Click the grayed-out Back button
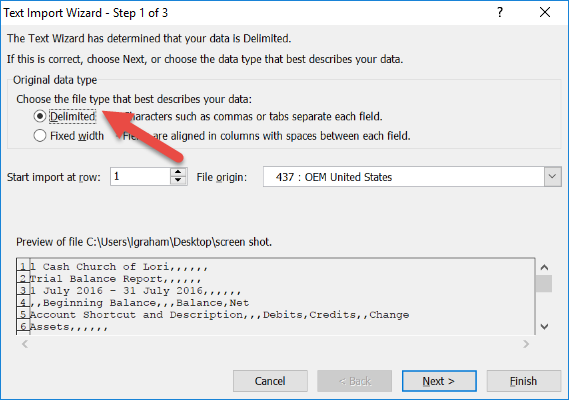The width and height of the screenshot is (569, 400). coord(355,381)
